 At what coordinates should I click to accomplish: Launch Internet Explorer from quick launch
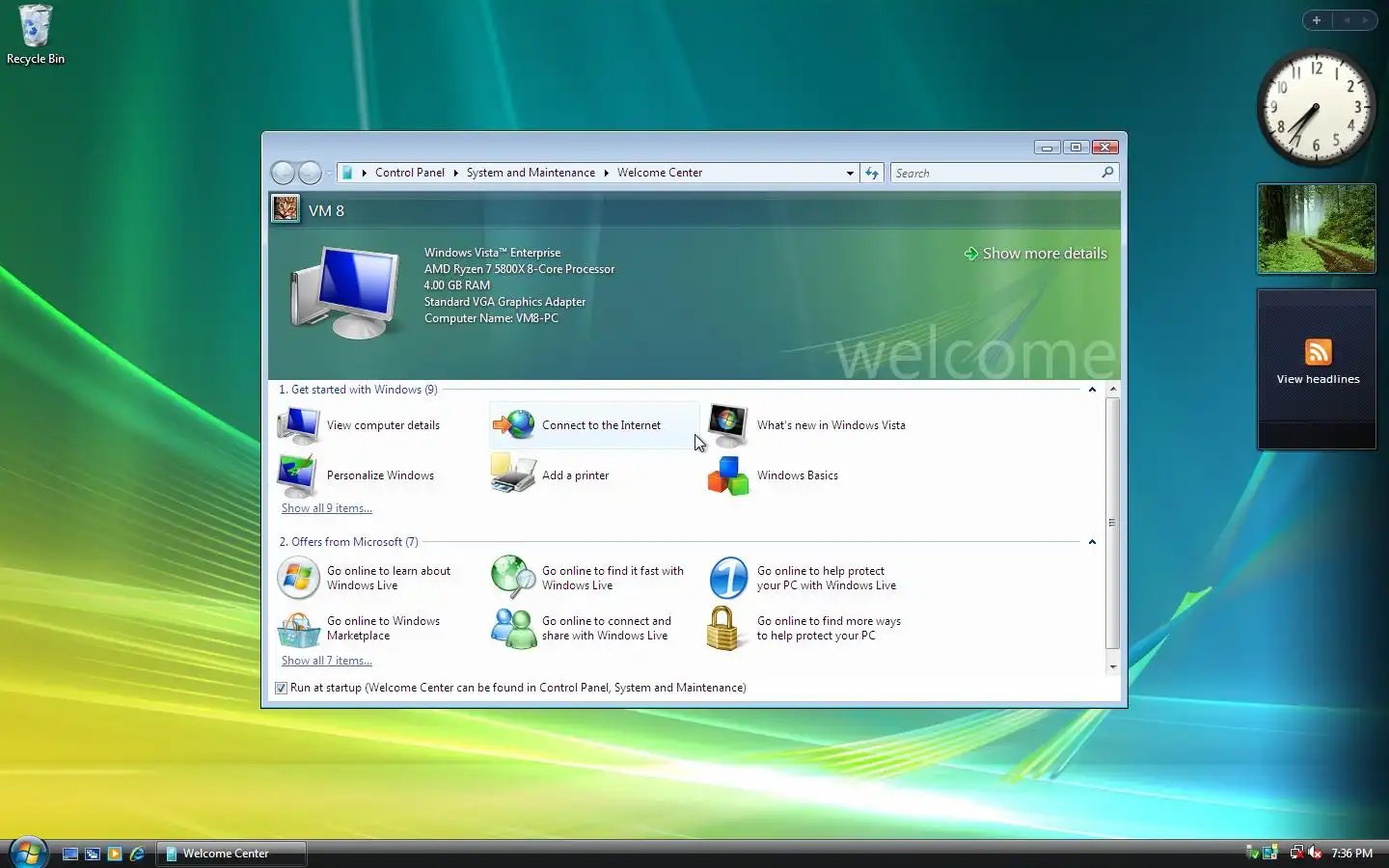(x=138, y=854)
